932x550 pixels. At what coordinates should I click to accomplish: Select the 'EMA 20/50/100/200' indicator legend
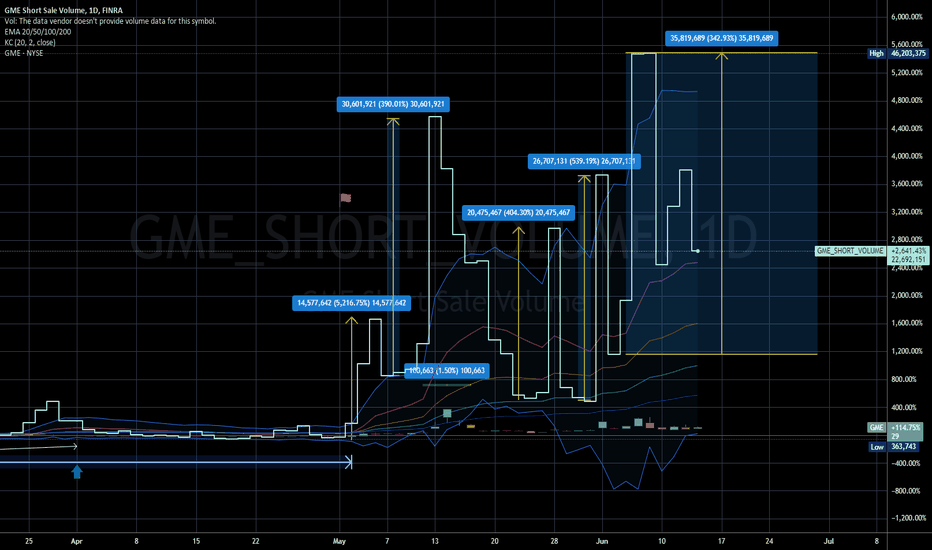point(37,32)
